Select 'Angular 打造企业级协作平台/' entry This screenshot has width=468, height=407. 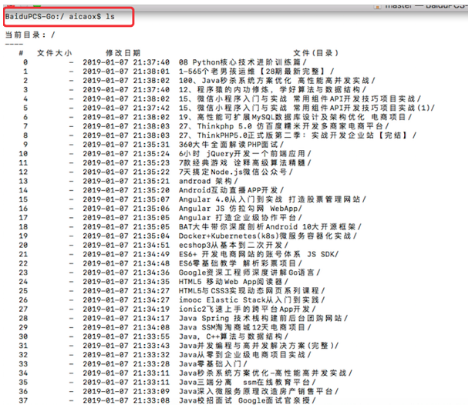point(240,218)
